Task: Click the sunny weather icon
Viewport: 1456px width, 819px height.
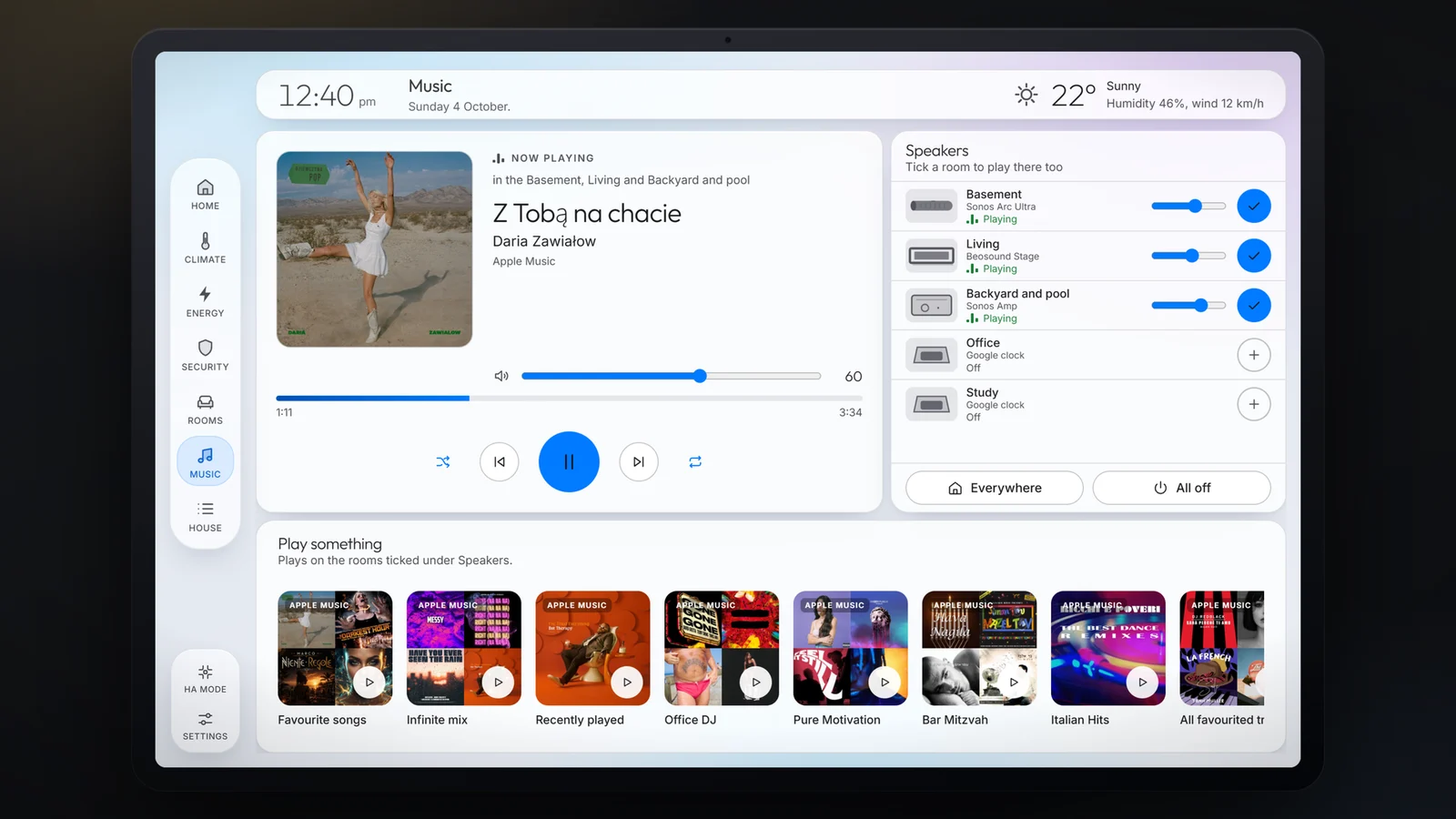Action: pyautogui.click(x=1026, y=95)
